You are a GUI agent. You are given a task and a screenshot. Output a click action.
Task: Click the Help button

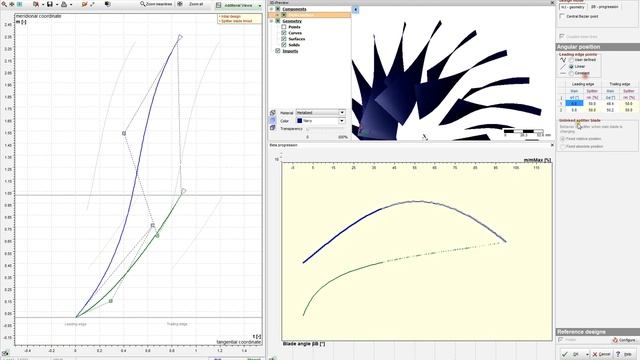point(624,354)
